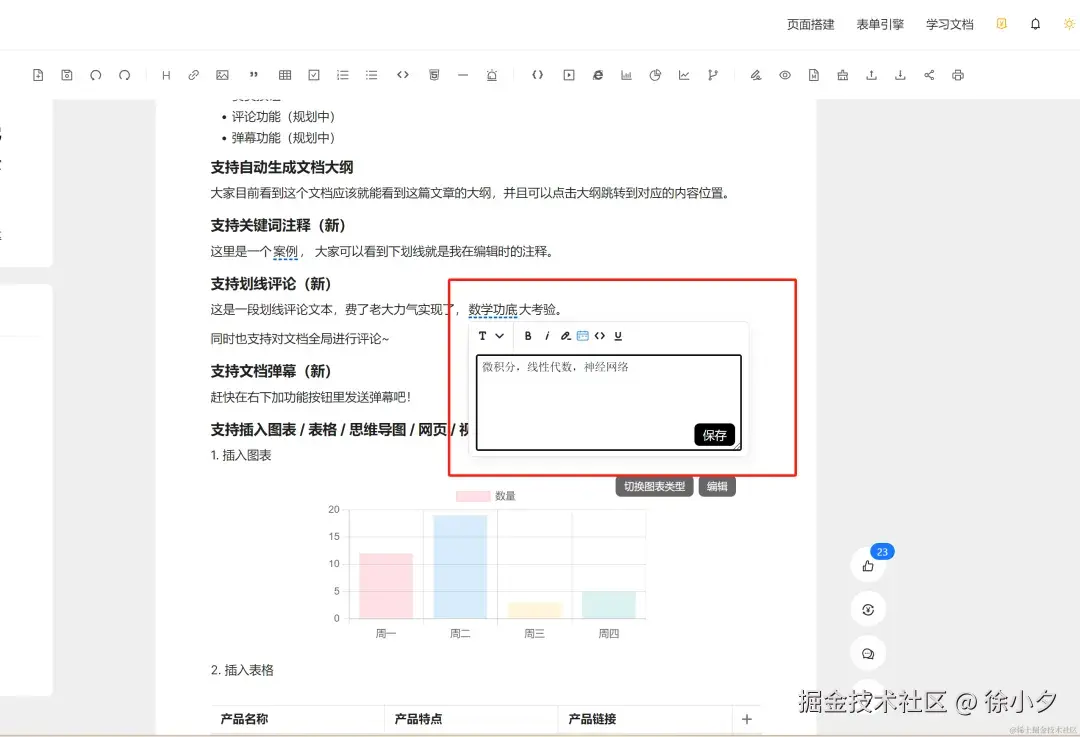Screen dimensions: 1080x737
Task: Open the print icon in the toolbar
Action: (x=957, y=74)
